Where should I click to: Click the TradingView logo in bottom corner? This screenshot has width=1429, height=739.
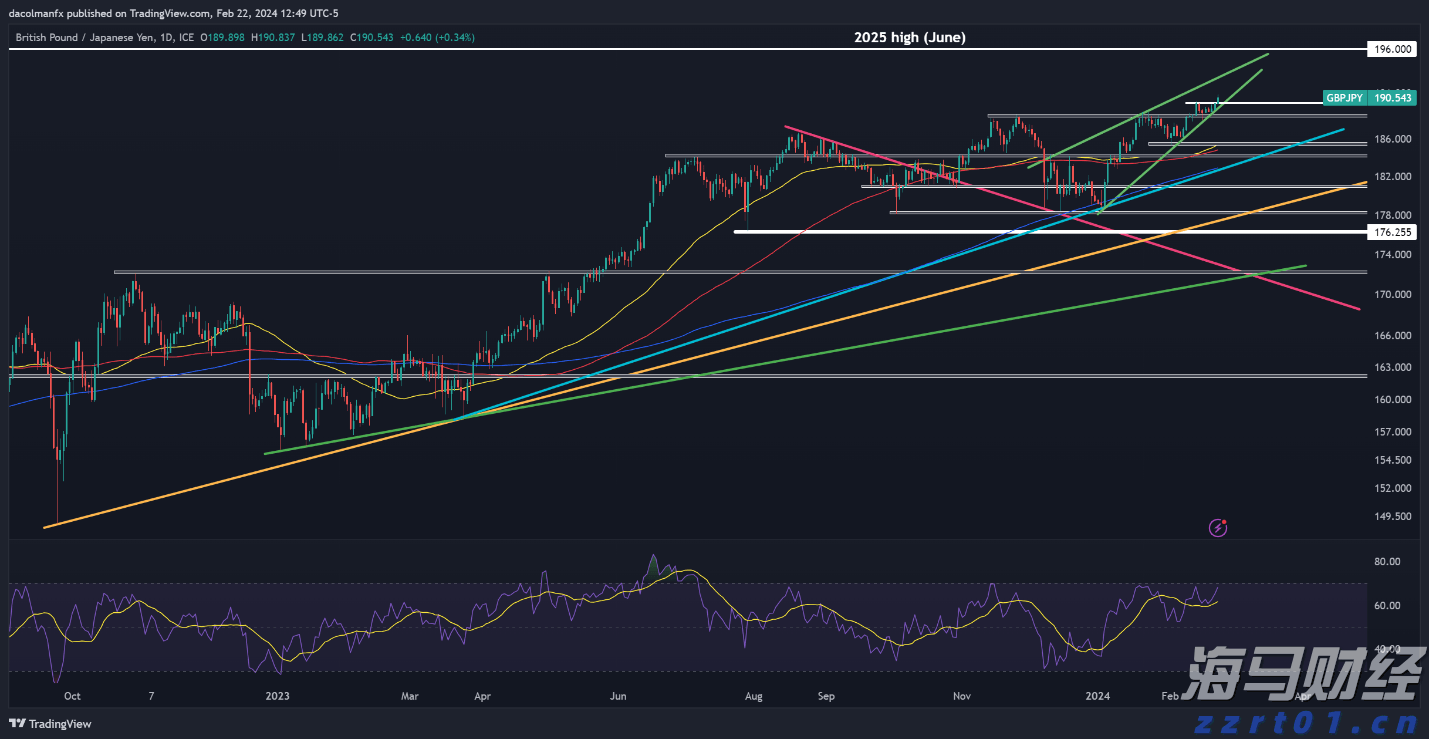coord(51,724)
